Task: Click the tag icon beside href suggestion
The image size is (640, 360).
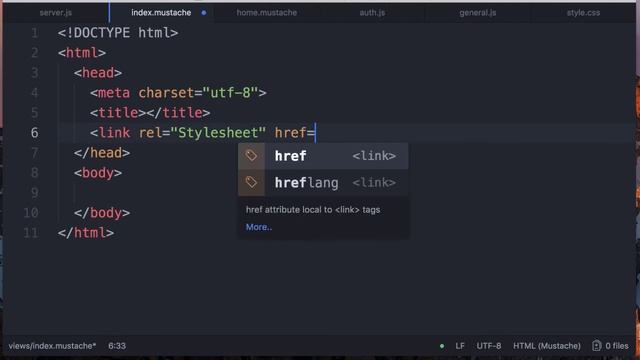Action: tap(251, 156)
